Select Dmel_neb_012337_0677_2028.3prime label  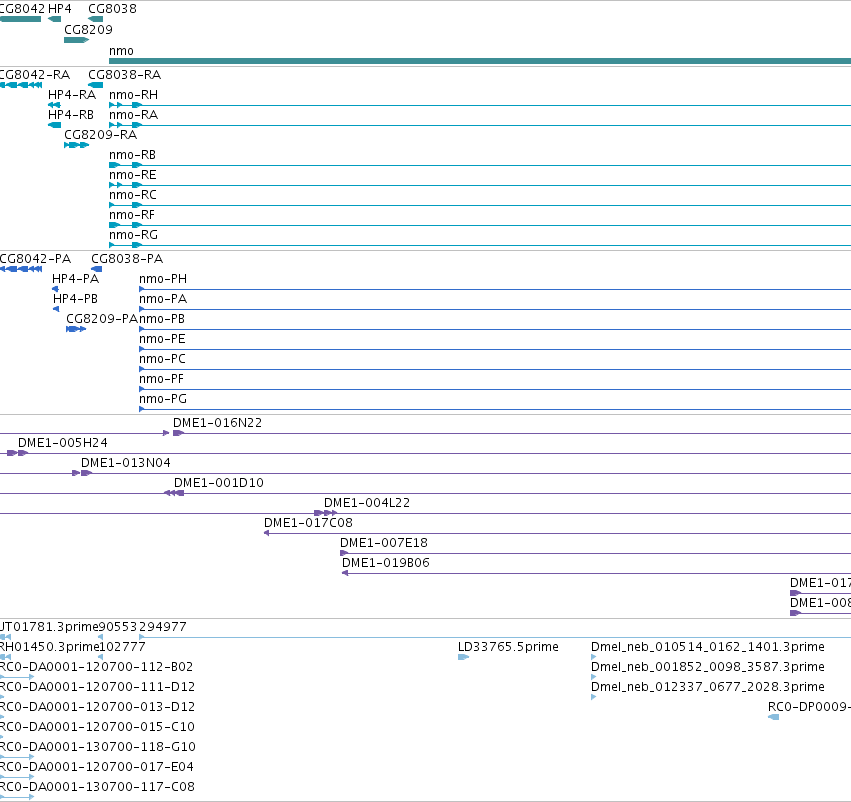pyautogui.click(x=708, y=687)
